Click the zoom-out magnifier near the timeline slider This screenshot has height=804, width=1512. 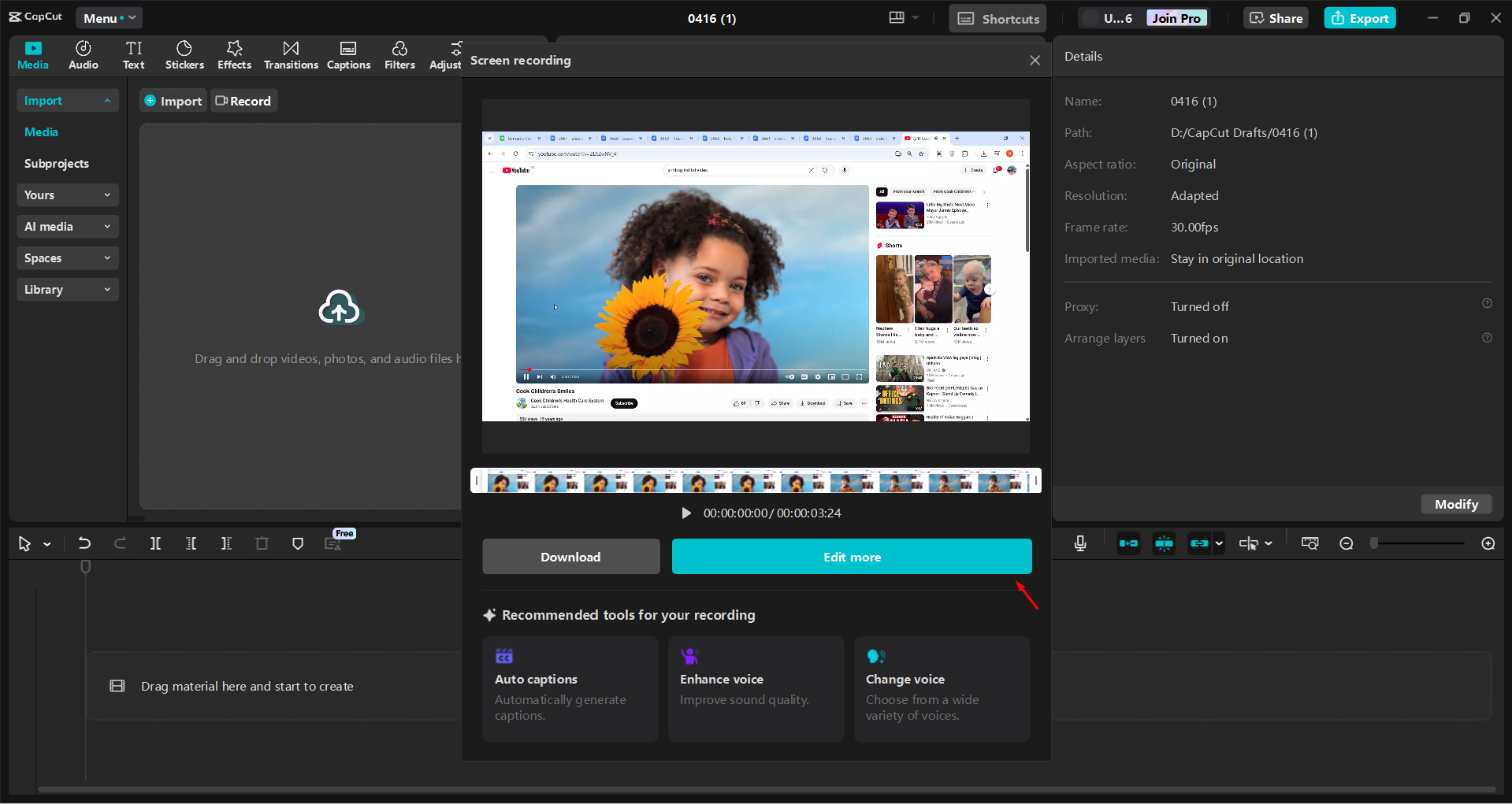pos(1346,543)
